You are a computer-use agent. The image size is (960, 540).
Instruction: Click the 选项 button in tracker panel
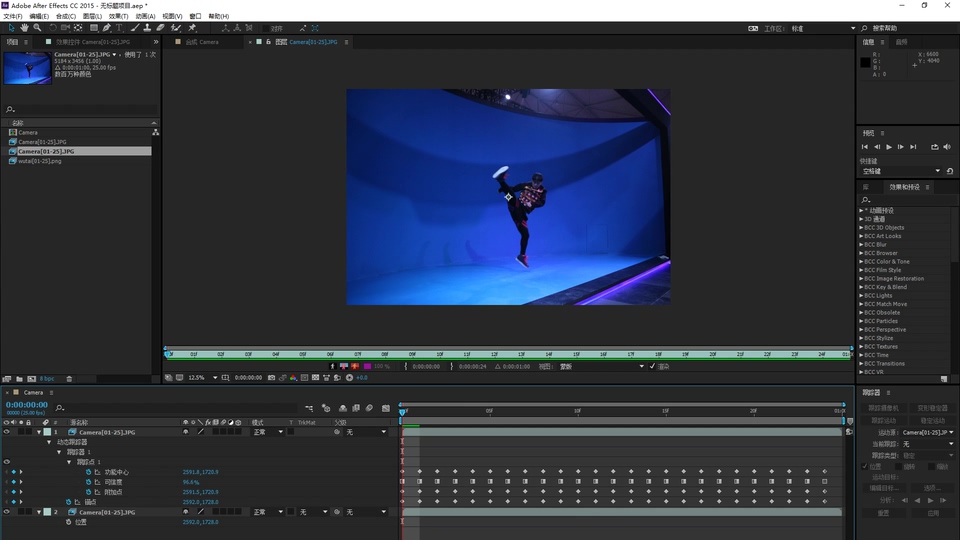coord(930,488)
